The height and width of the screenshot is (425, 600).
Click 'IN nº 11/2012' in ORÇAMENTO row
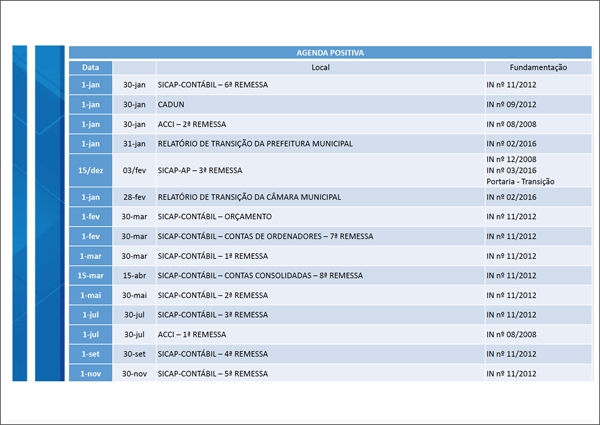tap(511, 217)
